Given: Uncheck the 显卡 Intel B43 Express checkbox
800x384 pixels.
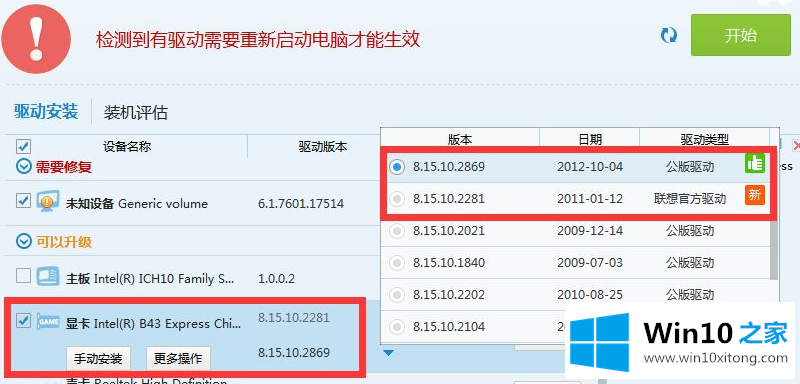Looking at the screenshot, I should pos(23,321).
